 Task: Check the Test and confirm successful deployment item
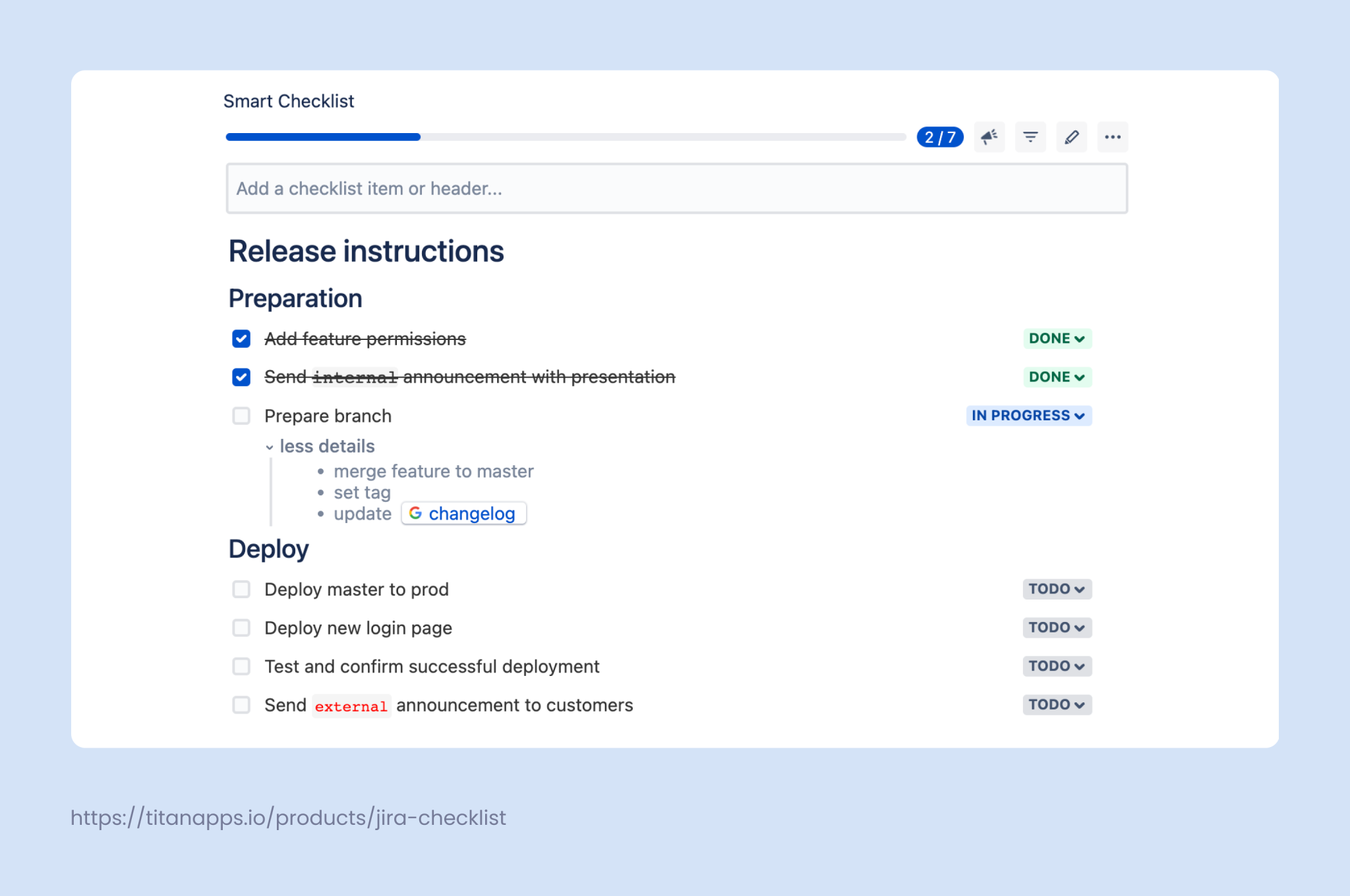241,666
